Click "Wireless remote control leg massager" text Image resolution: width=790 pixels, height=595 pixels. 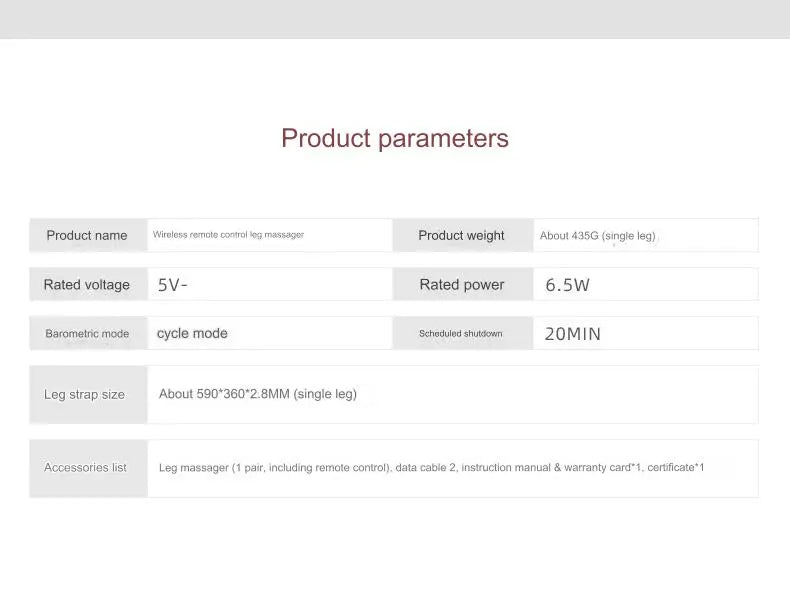coord(228,235)
